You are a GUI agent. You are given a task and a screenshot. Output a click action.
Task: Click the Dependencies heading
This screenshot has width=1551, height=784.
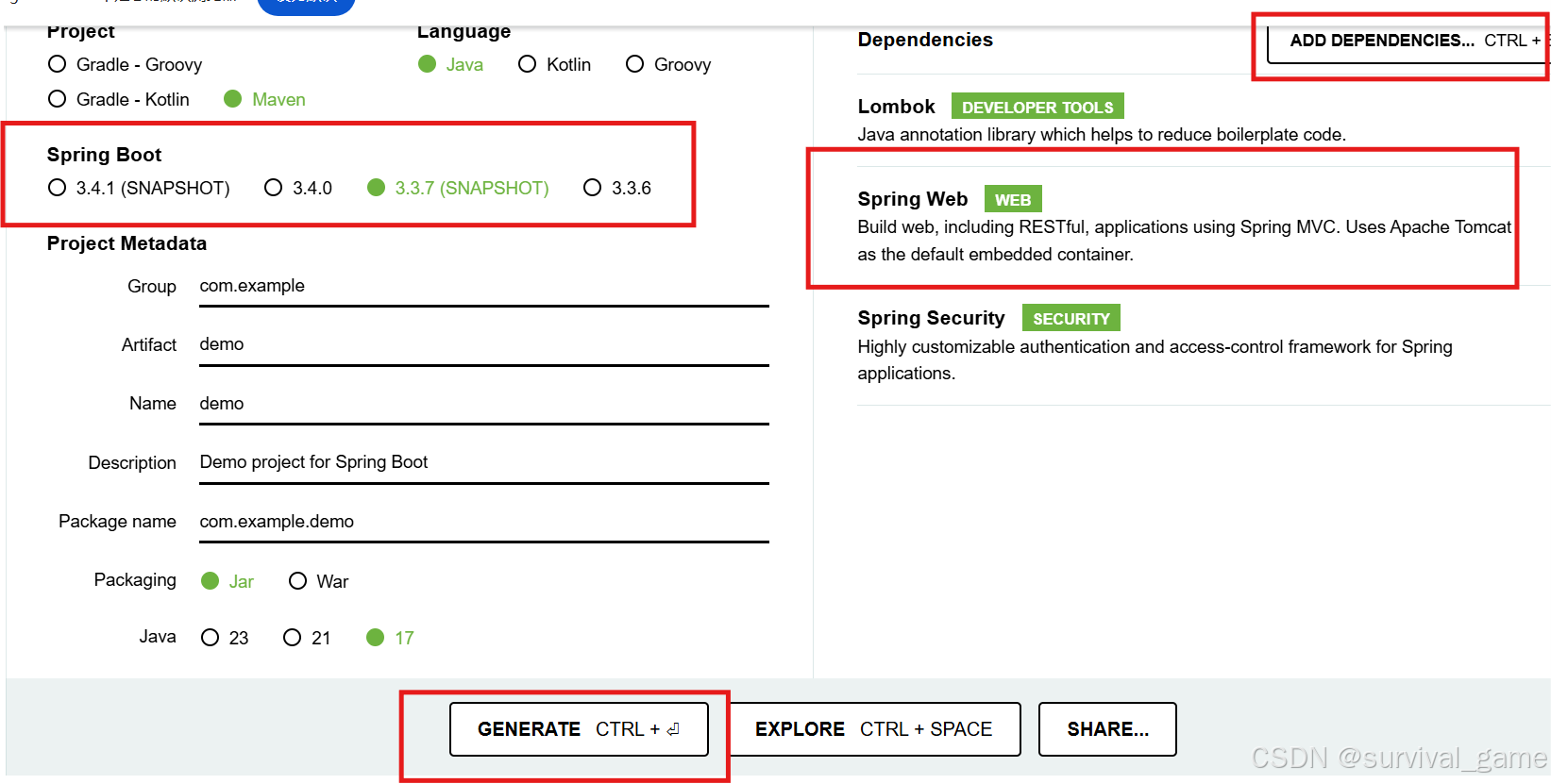click(925, 40)
